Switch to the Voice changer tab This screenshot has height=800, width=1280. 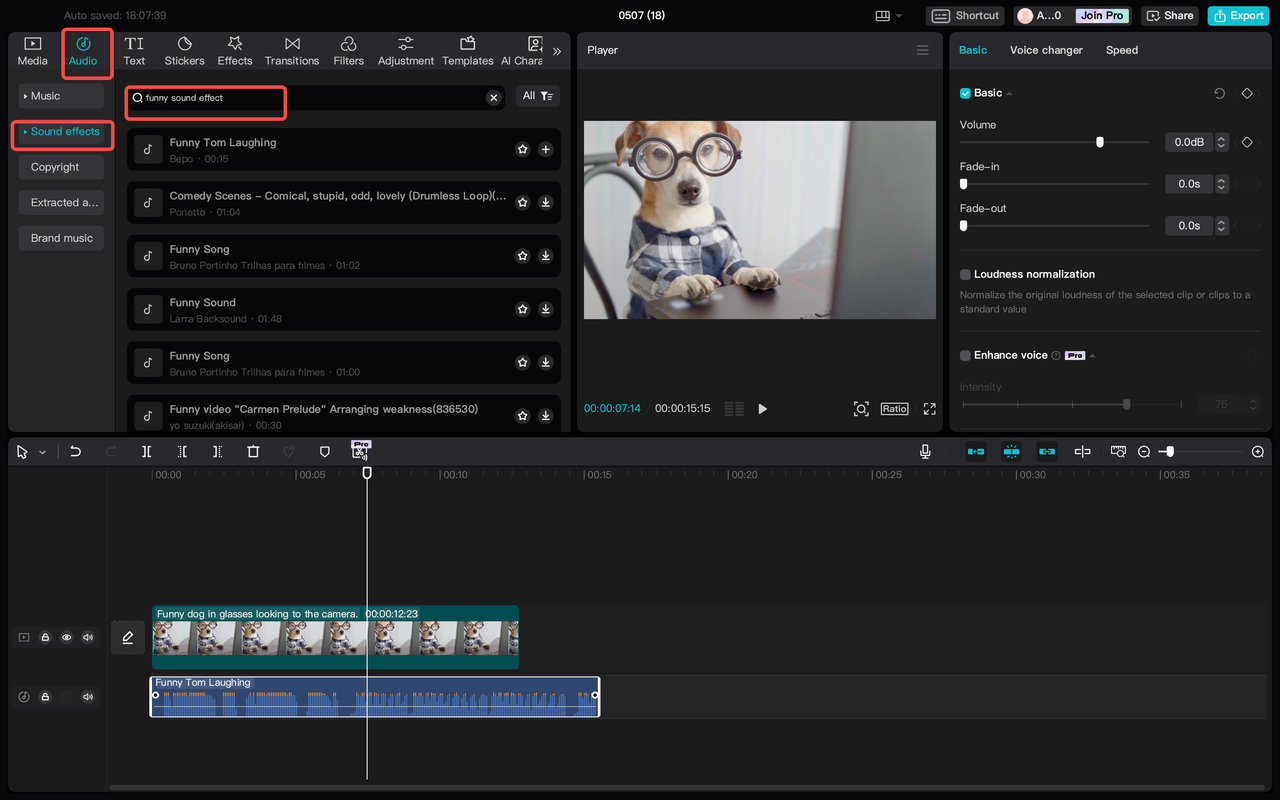(1046, 49)
